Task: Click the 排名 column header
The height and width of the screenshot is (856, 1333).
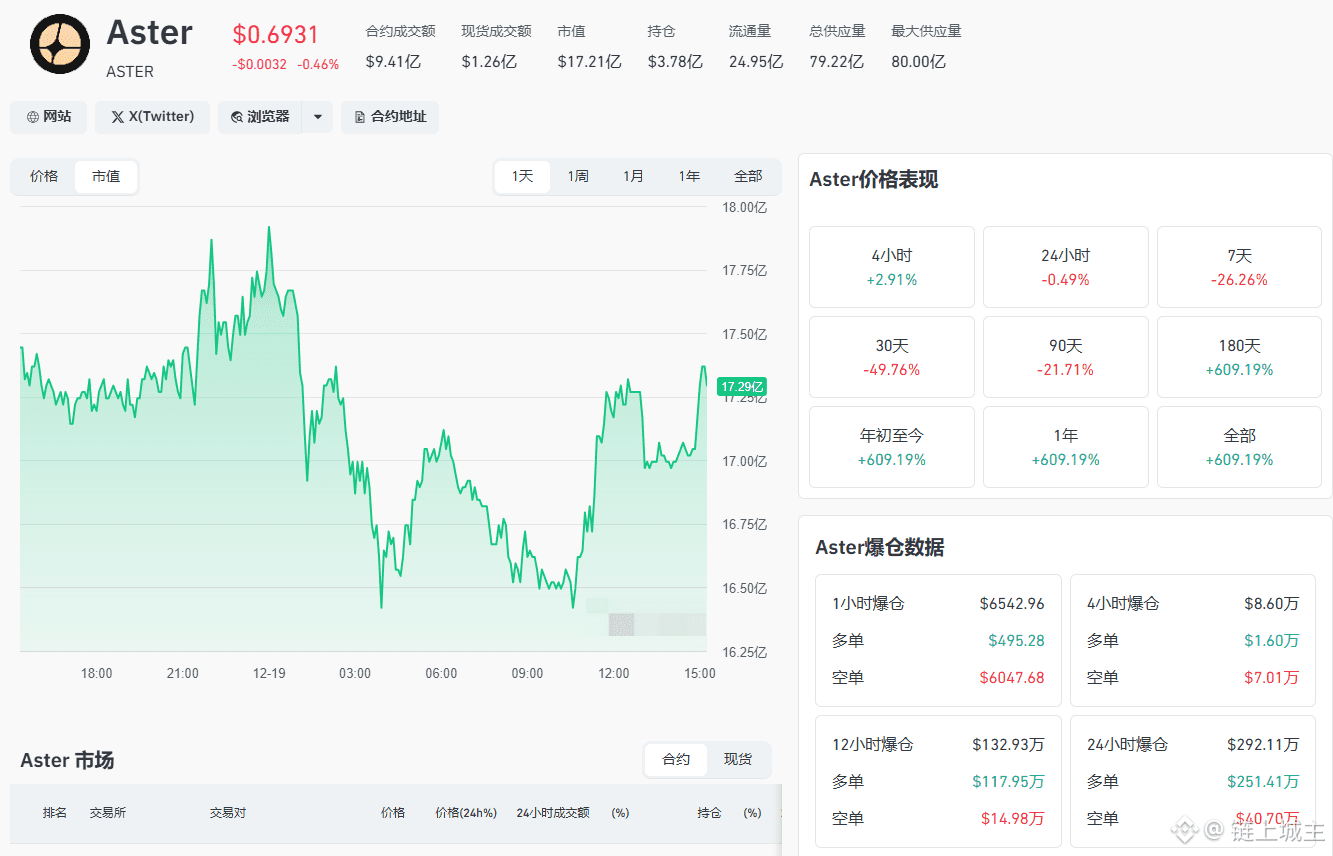Action: (x=55, y=813)
